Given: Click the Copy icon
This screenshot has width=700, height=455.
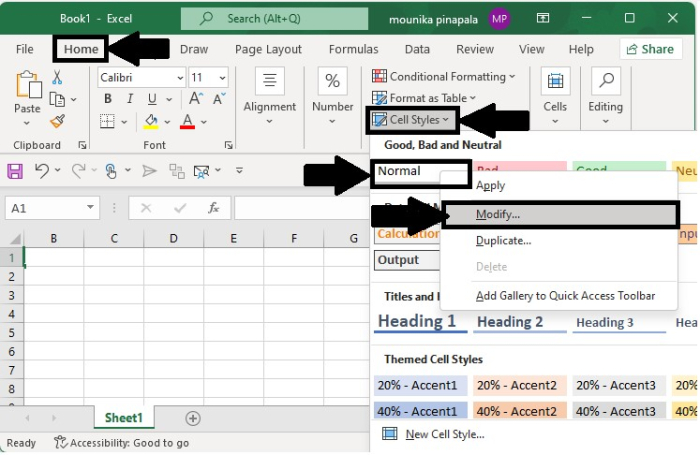Looking at the screenshot, I should [x=57, y=99].
